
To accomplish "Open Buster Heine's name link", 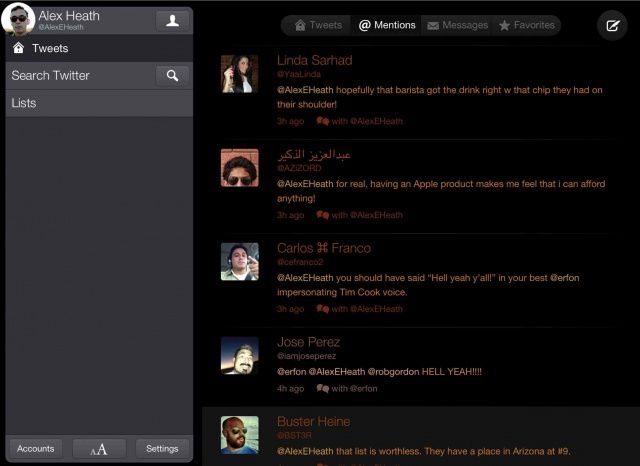I will click(313, 422).
